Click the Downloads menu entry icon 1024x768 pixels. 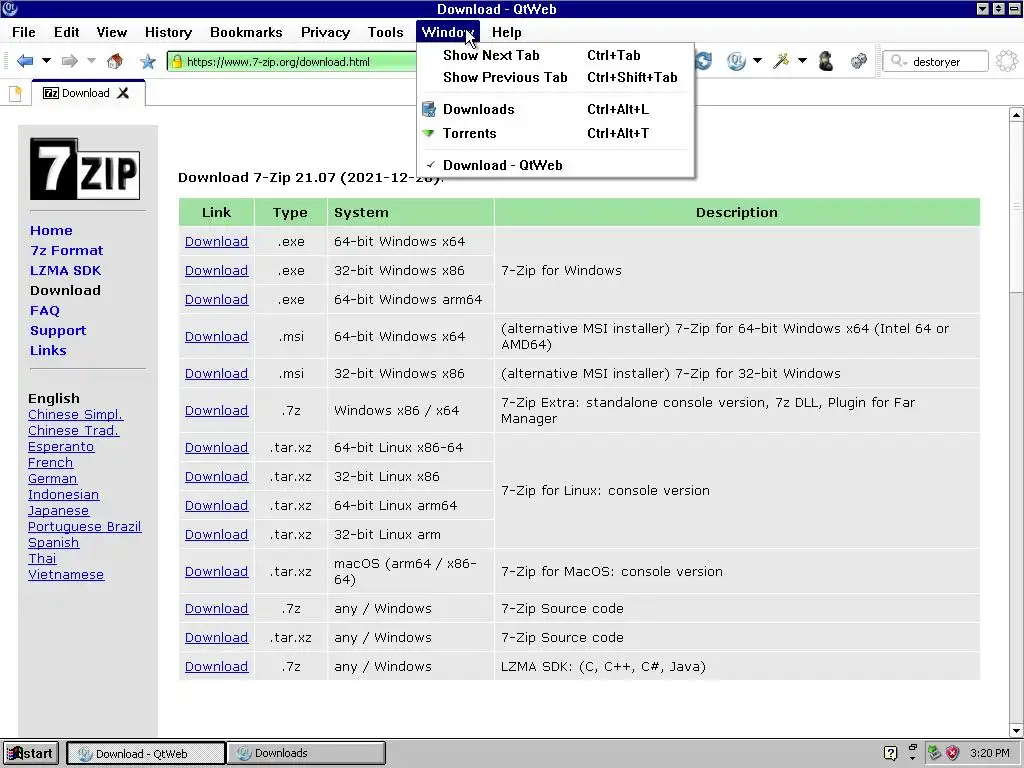pyautogui.click(x=429, y=109)
